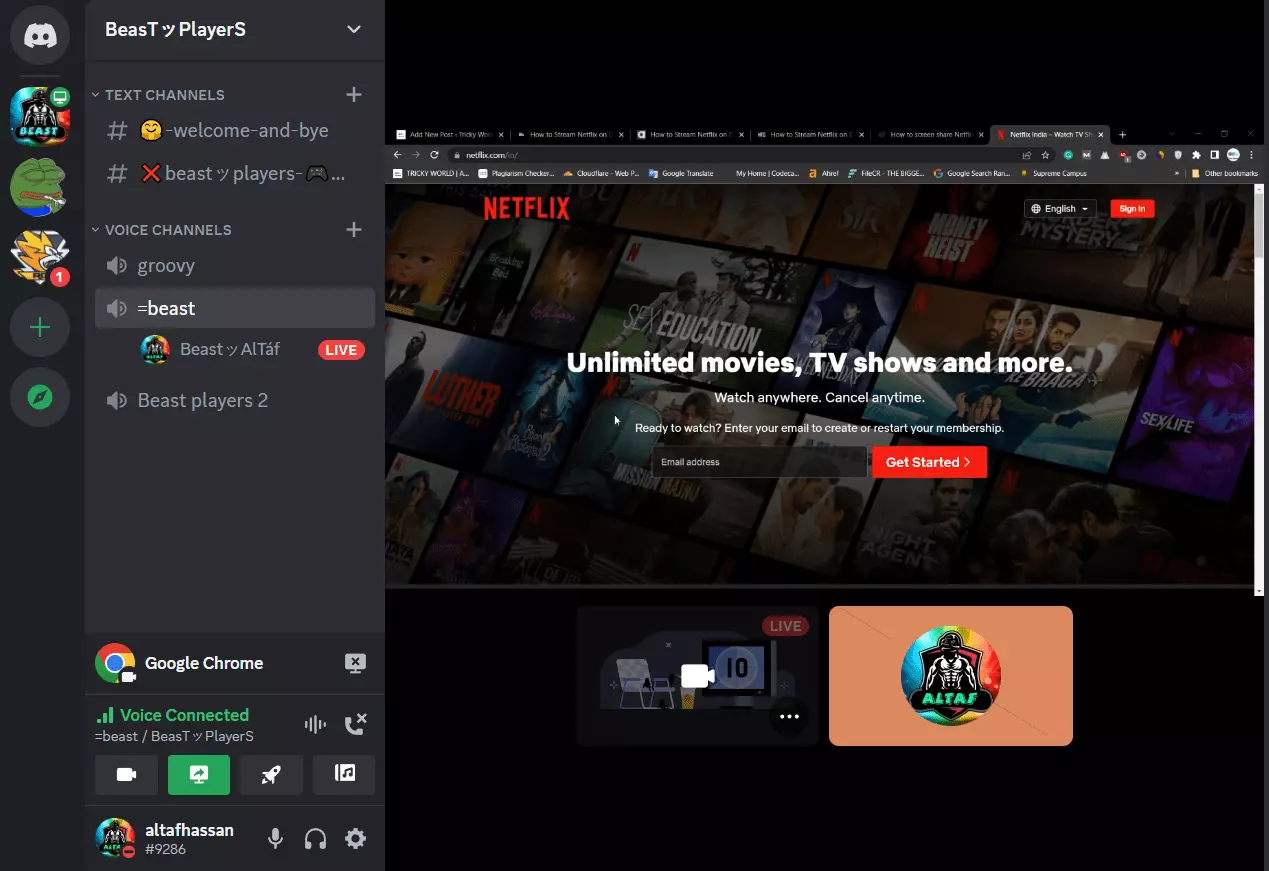Image resolution: width=1269 pixels, height=871 pixels.
Task: Open the soundboard panel icon
Action: [x=344, y=775]
